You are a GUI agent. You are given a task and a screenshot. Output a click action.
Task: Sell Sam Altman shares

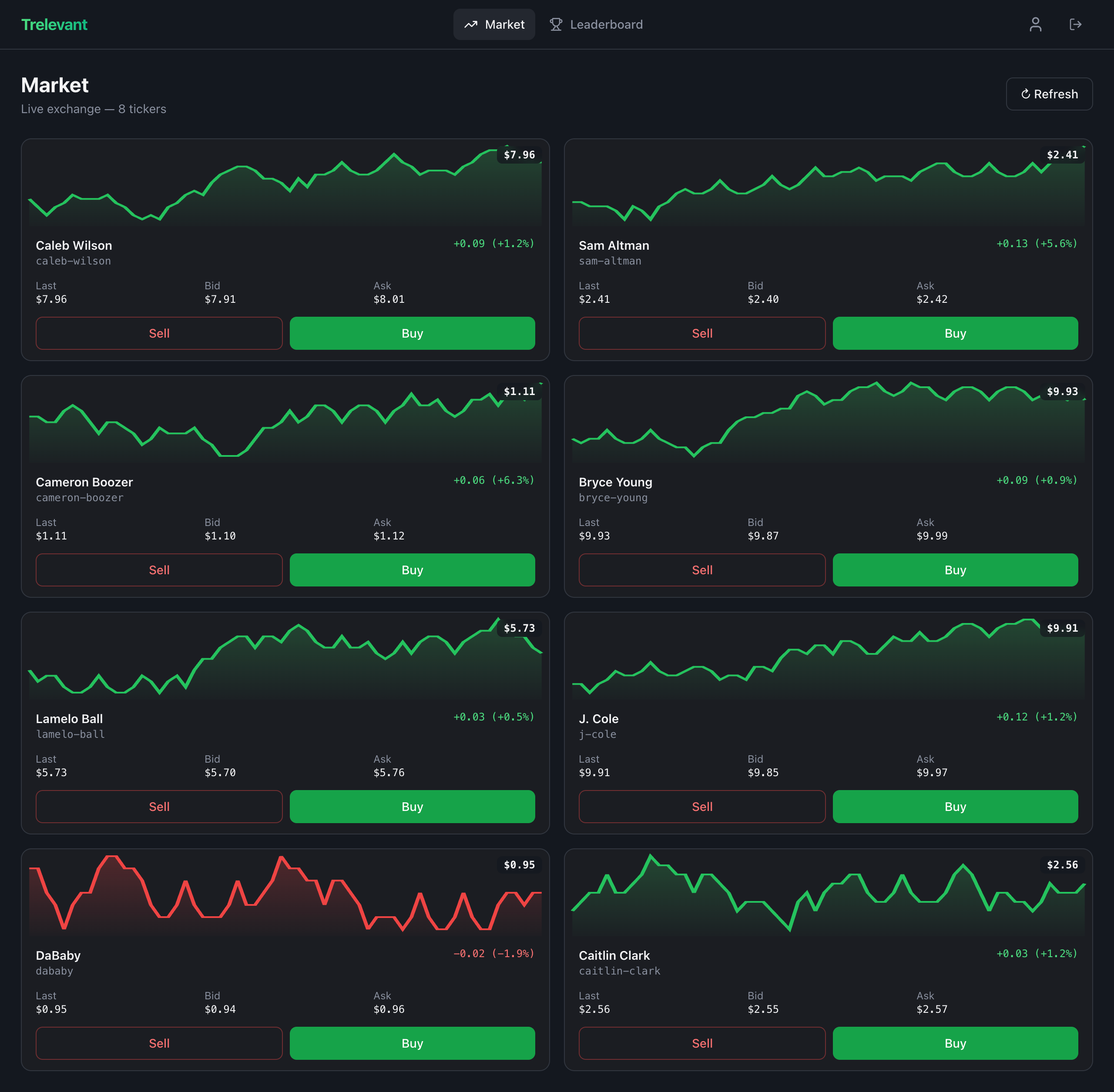tap(701, 333)
